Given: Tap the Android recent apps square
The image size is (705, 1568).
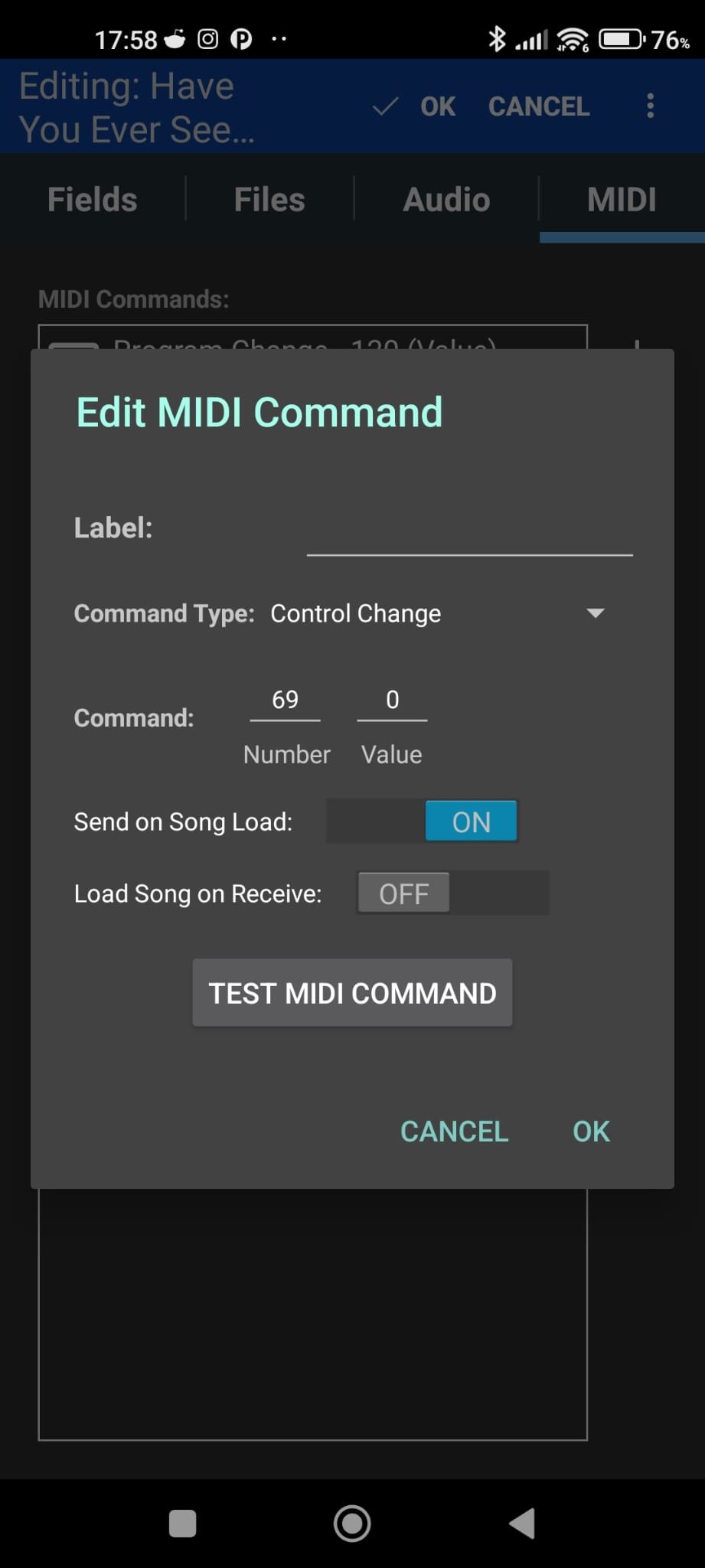Looking at the screenshot, I should coord(182,1523).
